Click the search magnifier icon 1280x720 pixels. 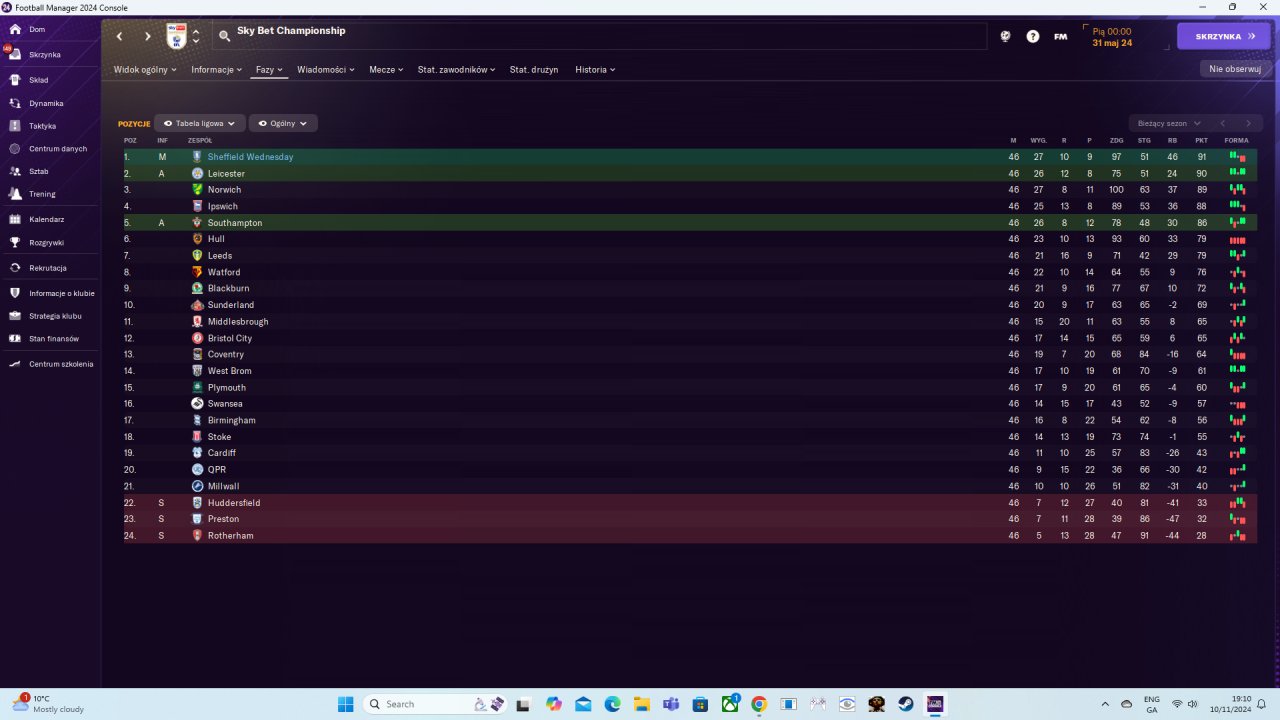(x=225, y=35)
